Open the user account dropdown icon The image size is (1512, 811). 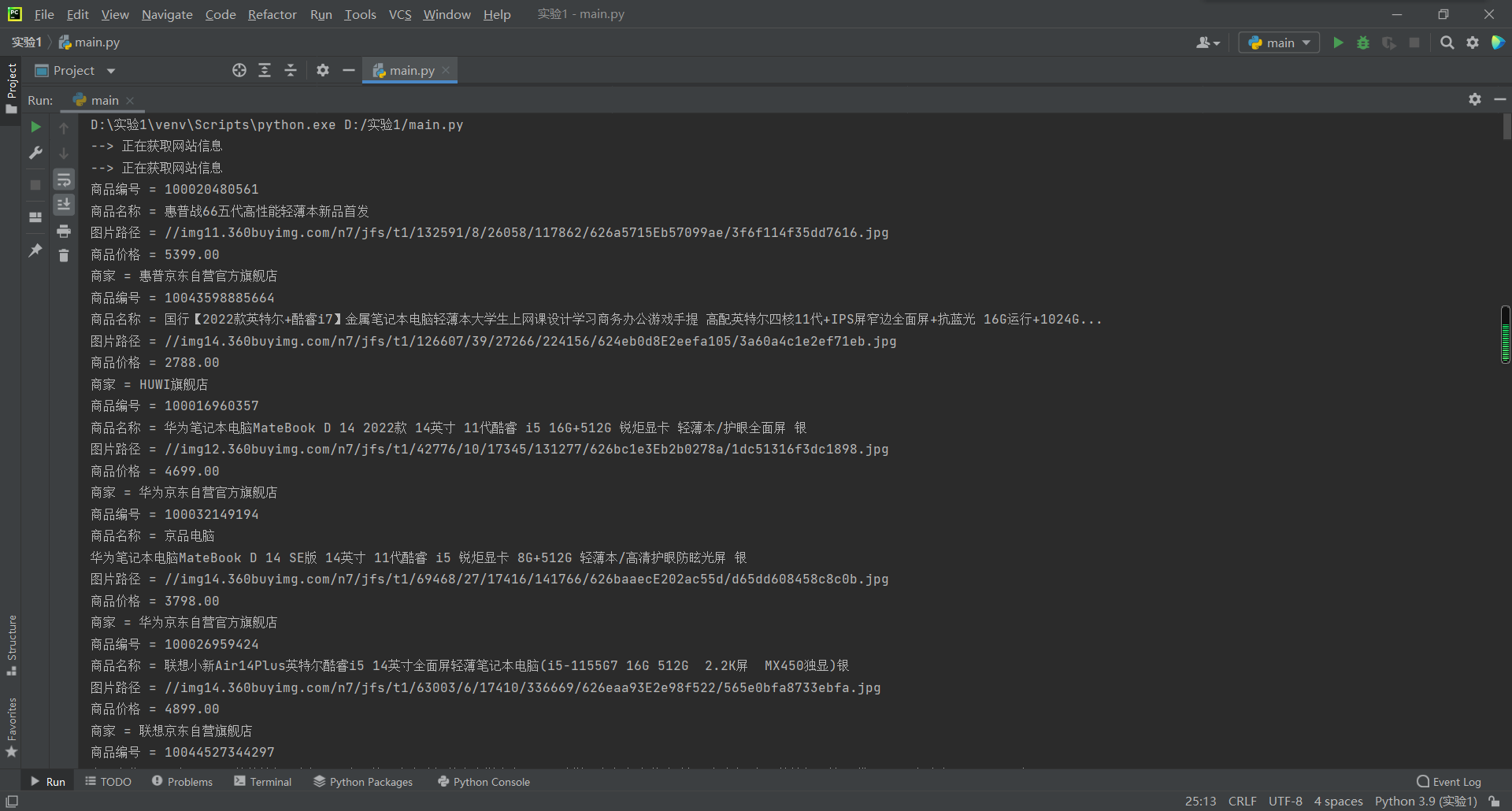coord(1208,43)
